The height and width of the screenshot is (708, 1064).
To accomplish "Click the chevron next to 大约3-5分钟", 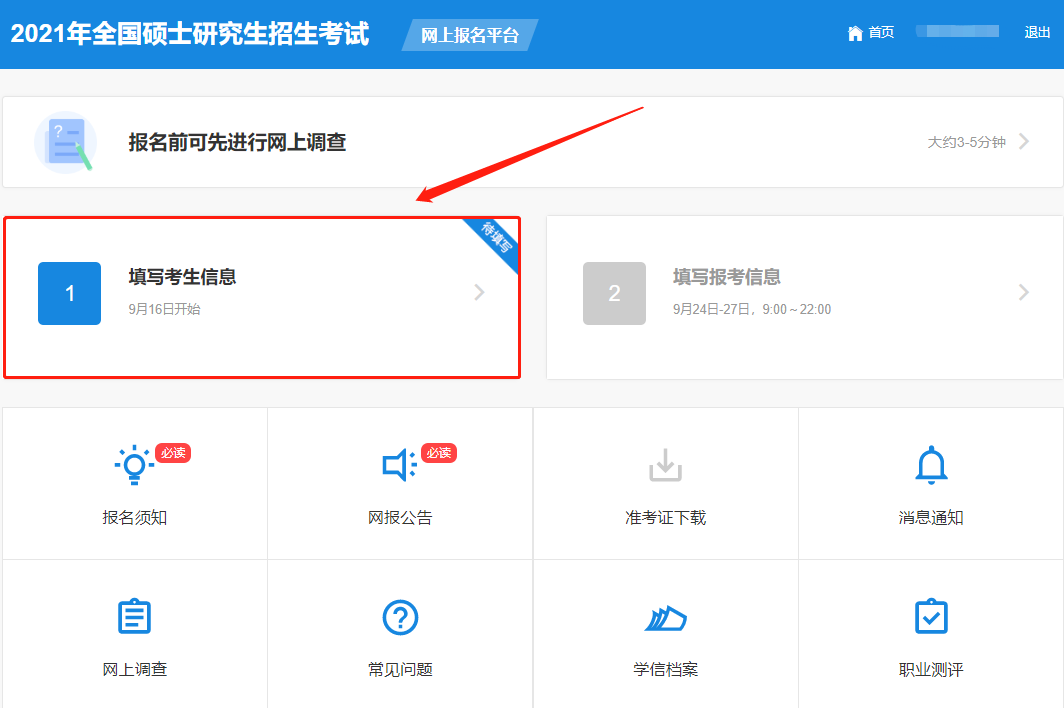I will click(1024, 142).
